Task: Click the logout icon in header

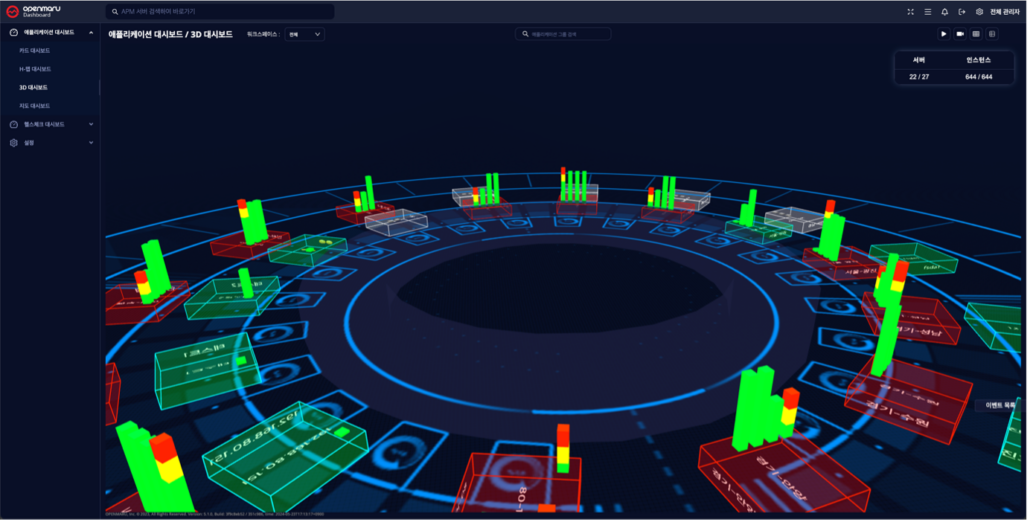Action: point(962,12)
